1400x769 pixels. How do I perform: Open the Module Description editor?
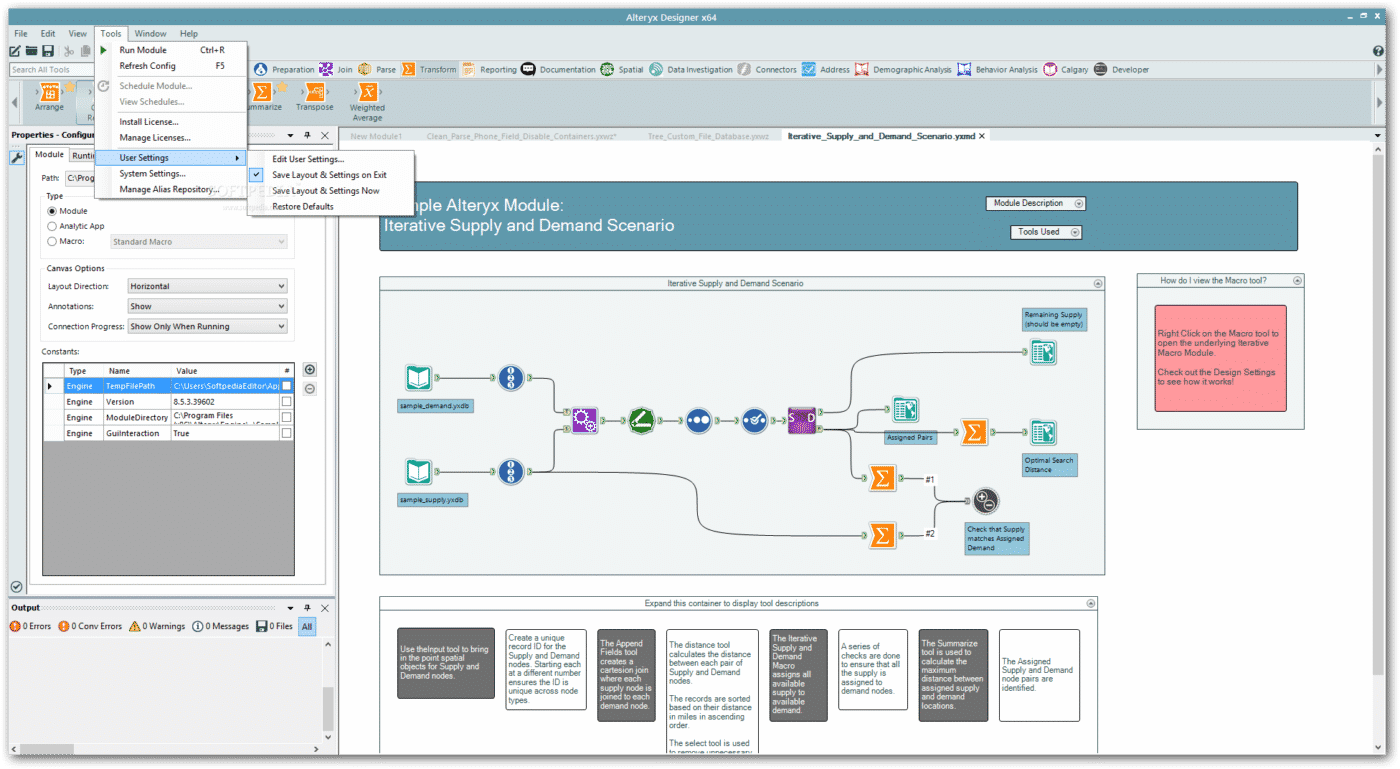[1035, 203]
